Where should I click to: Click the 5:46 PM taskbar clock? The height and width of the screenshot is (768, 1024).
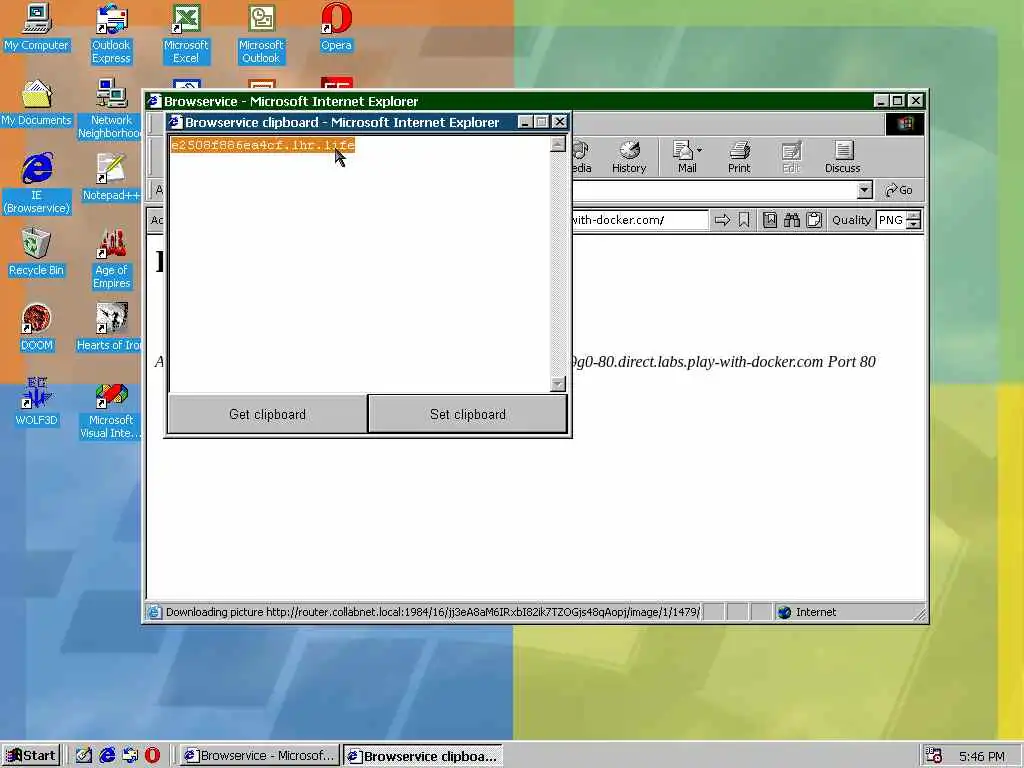click(x=982, y=756)
